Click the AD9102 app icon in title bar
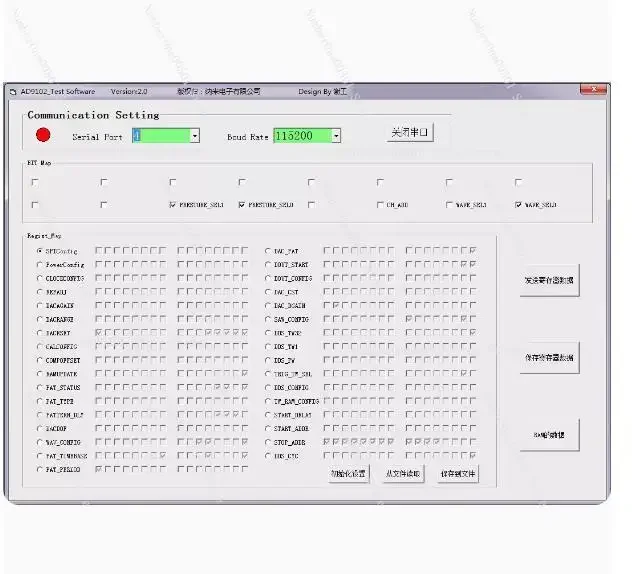 click(x=13, y=92)
